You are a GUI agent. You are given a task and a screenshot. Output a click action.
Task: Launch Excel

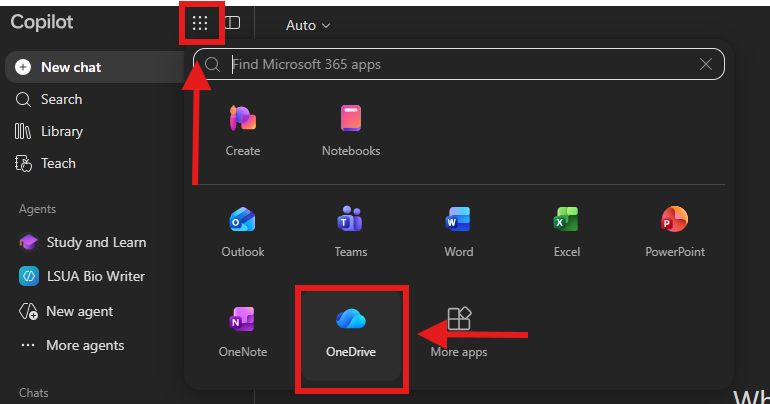[567, 232]
